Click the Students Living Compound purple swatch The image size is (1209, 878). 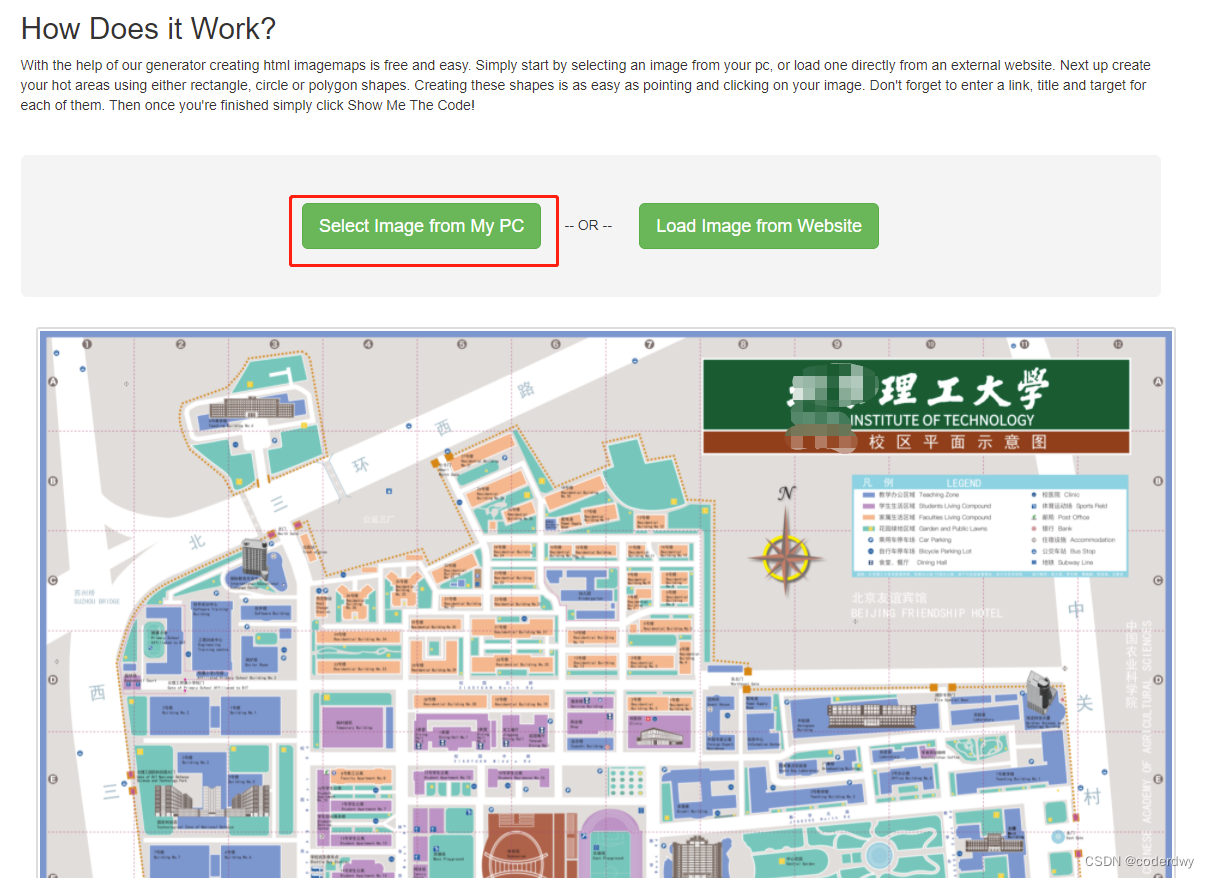[869, 506]
